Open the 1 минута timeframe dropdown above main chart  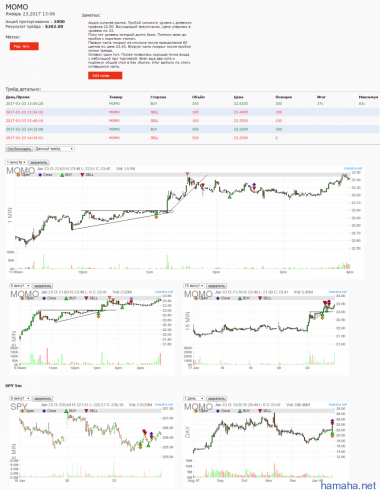16,162
